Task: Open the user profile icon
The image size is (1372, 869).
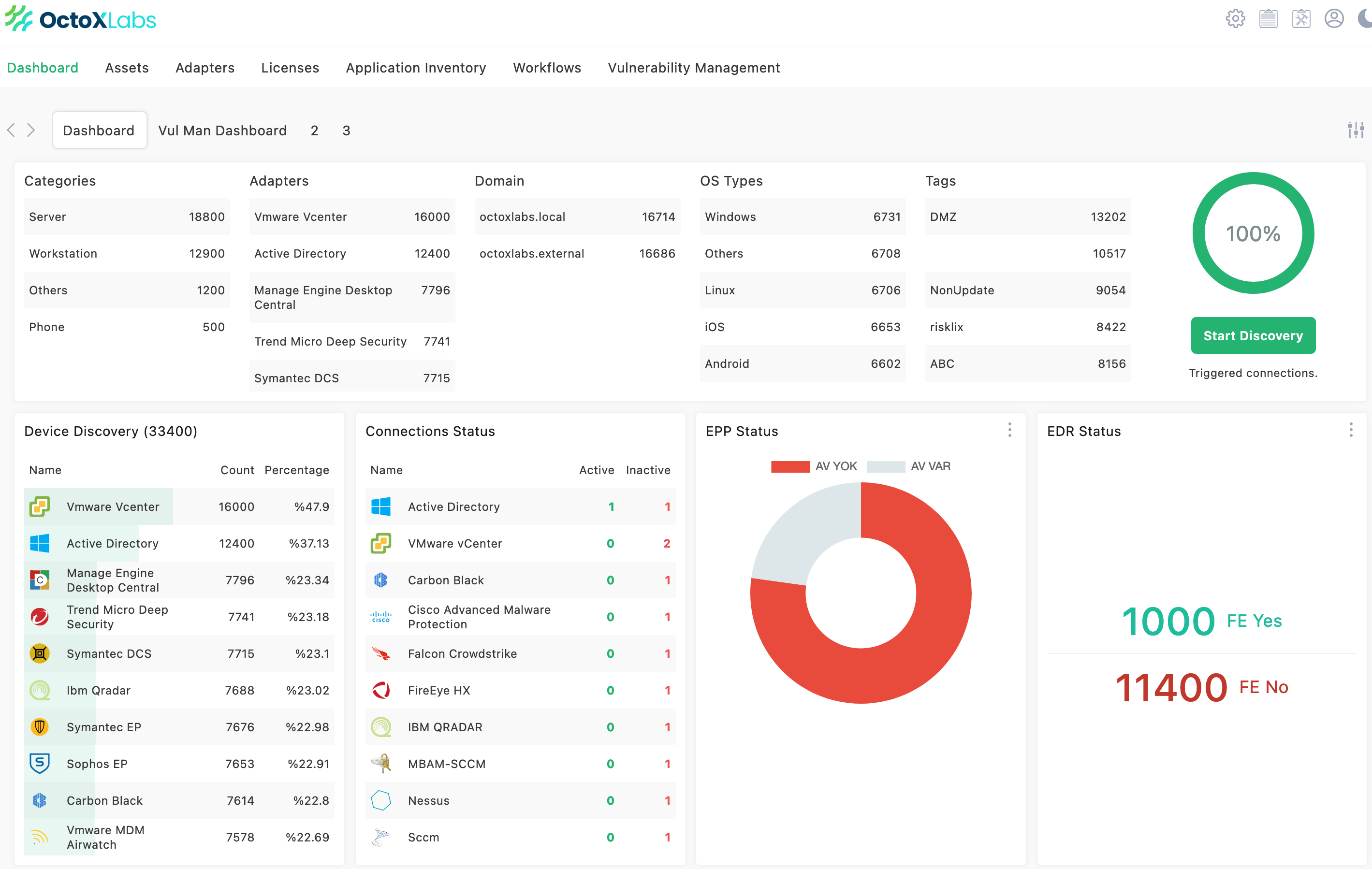Action: tap(1334, 19)
